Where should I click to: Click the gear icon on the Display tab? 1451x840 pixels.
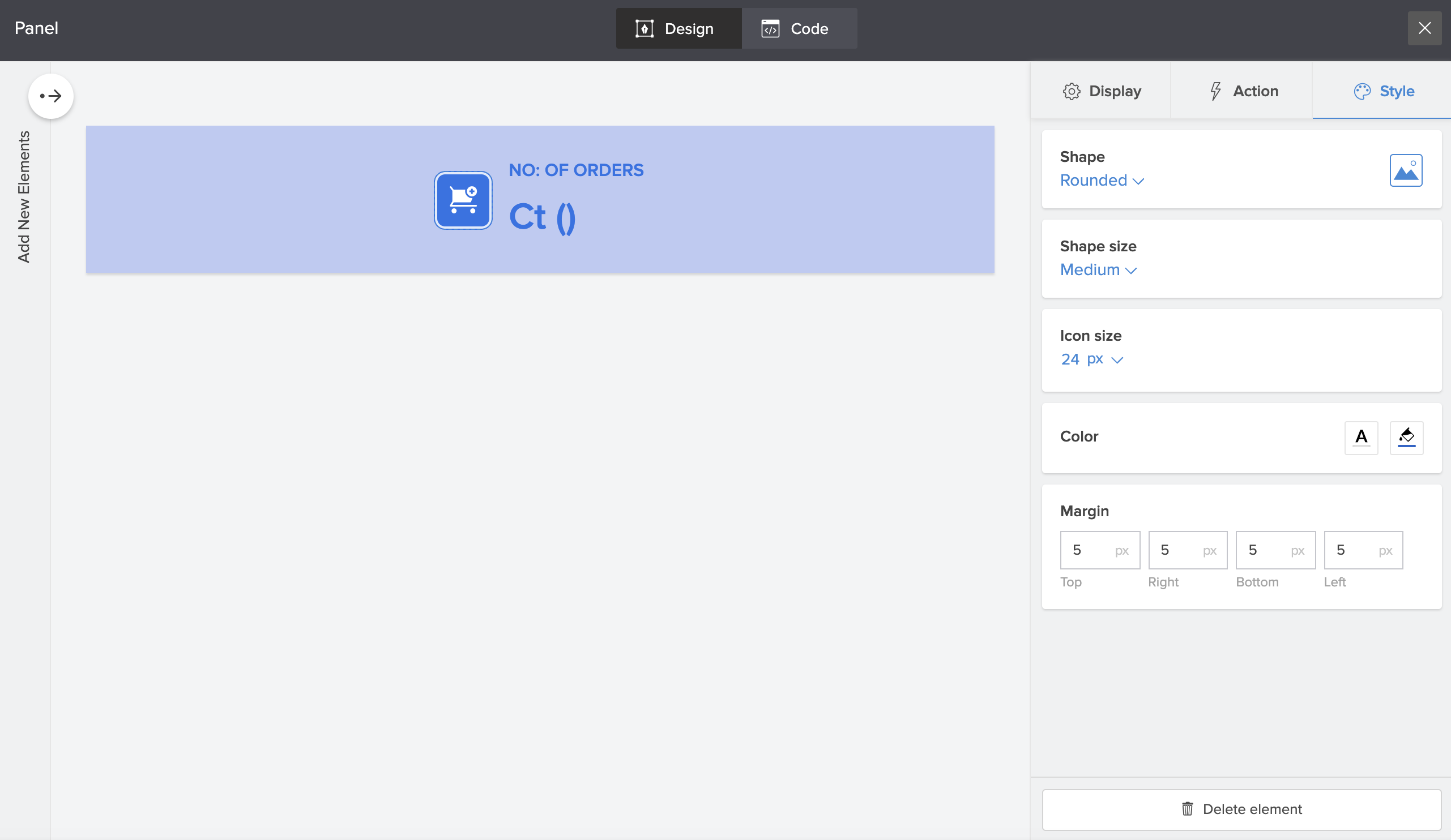(1071, 92)
